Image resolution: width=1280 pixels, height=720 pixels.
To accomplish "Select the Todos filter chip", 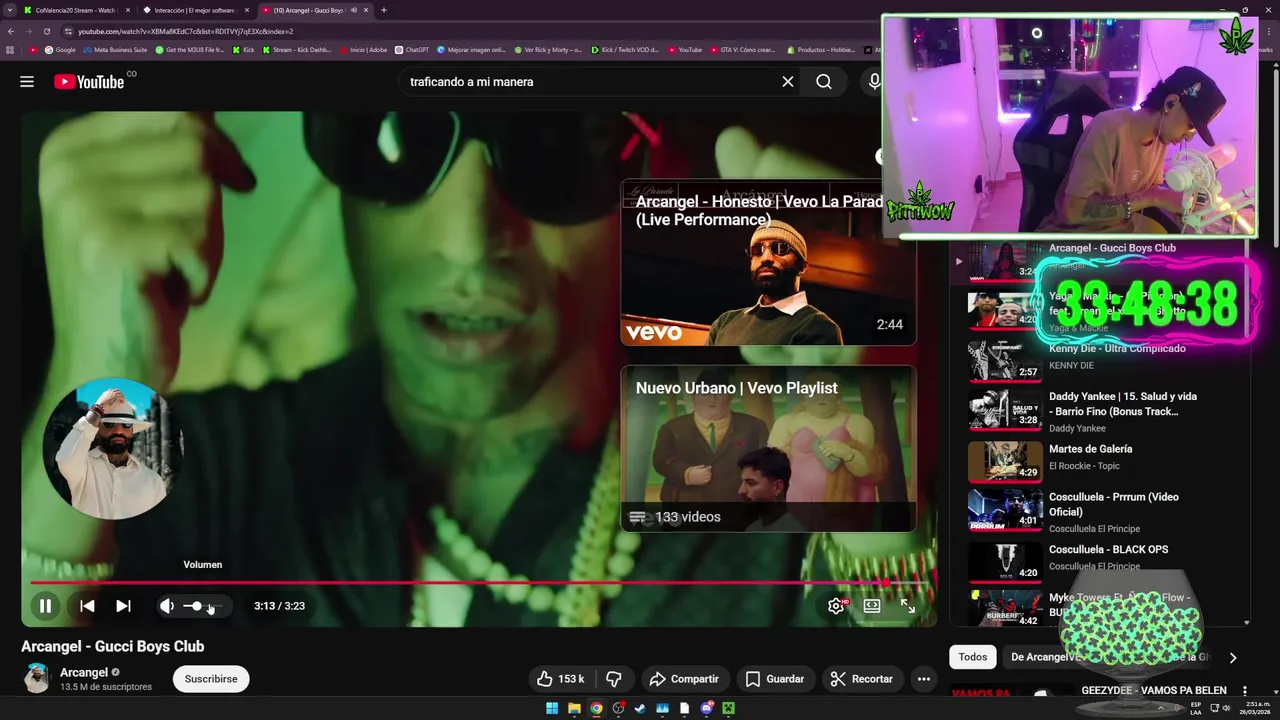I will click(x=973, y=657).
